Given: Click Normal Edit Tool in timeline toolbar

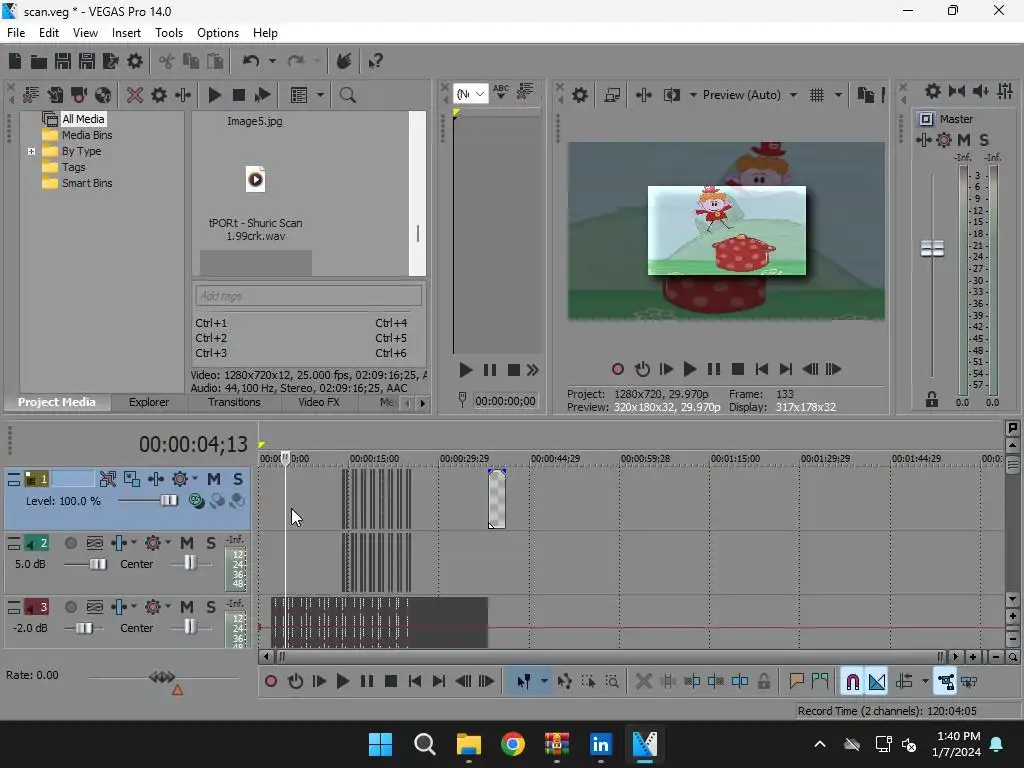Looking at the screenshot, I should [523, 682].
